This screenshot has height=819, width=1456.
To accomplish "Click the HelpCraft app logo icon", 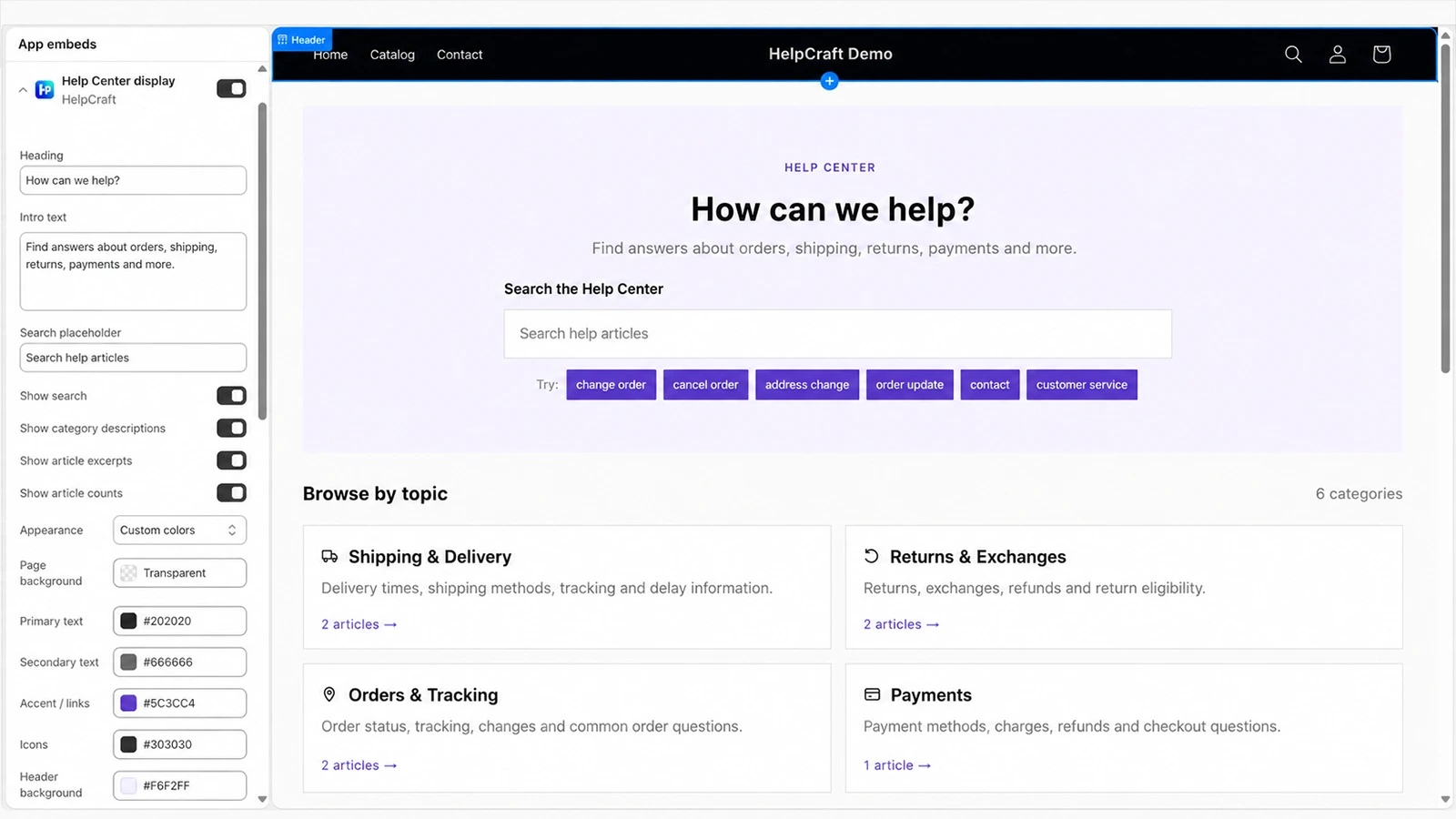I will (x=45, y=89).
